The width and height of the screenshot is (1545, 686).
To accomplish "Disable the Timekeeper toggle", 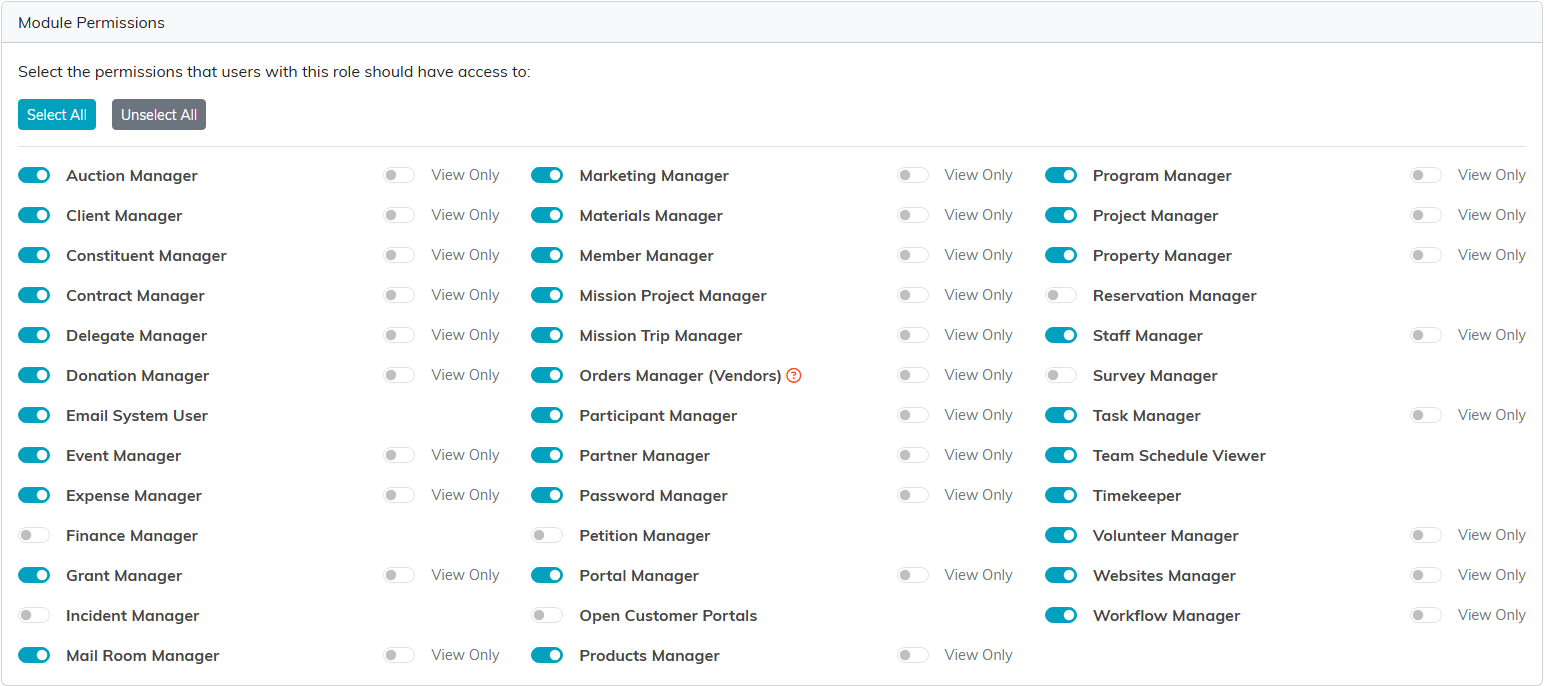I will (1061, 496).
